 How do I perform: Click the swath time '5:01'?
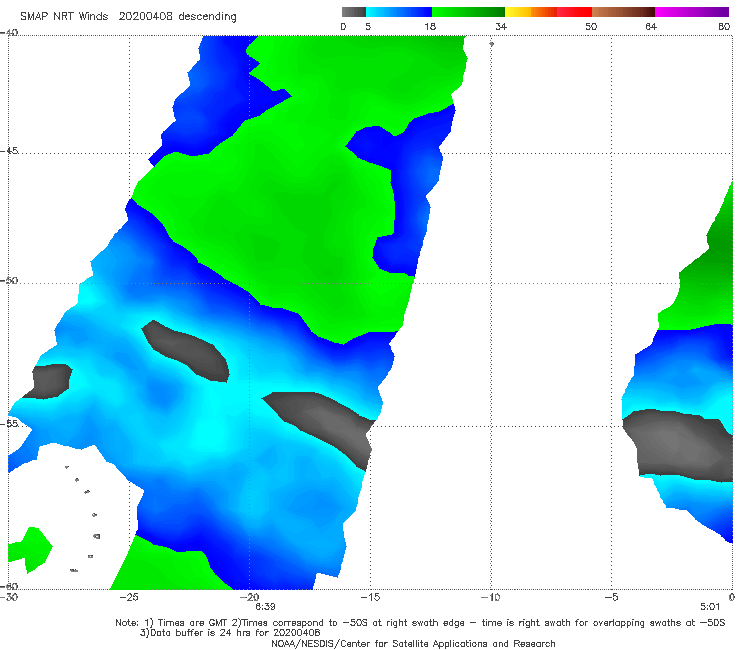[710, 607]
